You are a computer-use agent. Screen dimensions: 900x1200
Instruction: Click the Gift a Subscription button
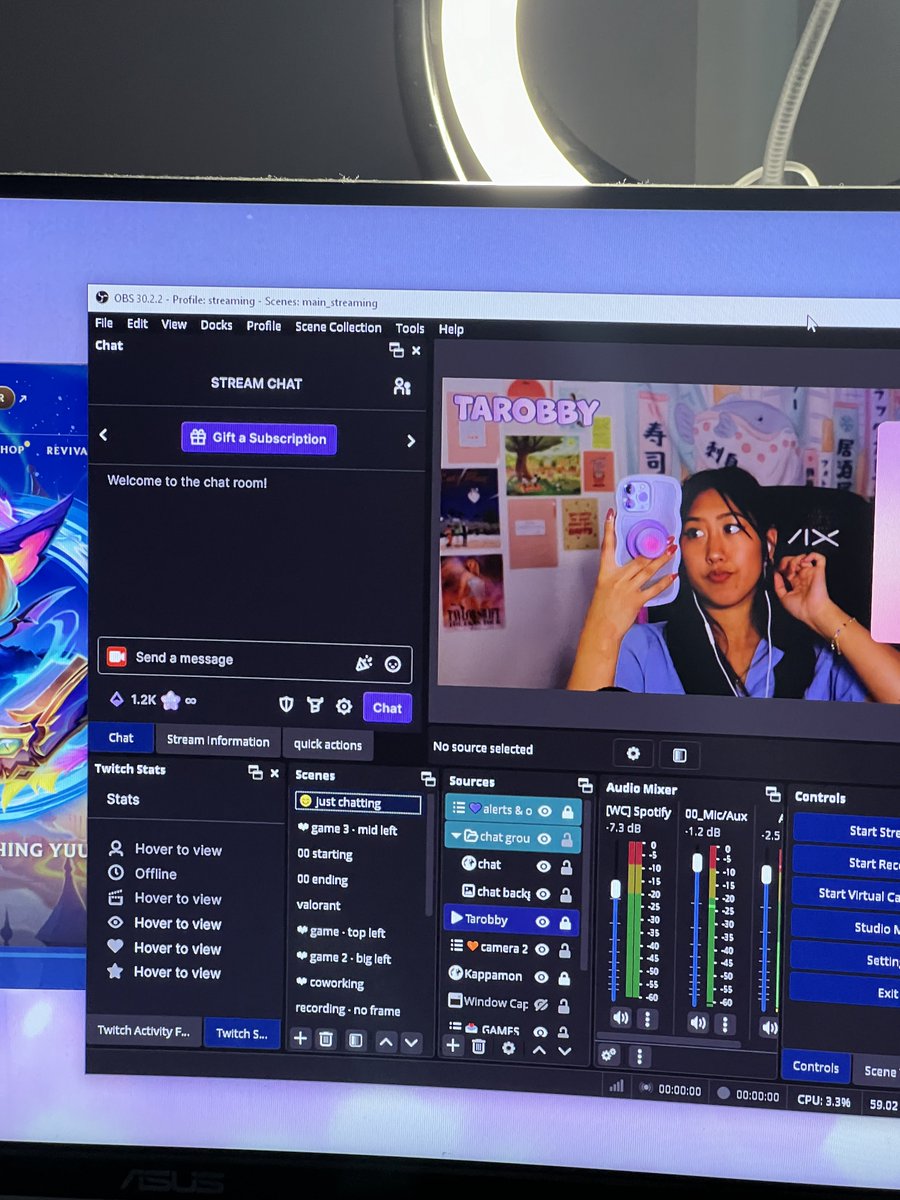tap(259, 438)
